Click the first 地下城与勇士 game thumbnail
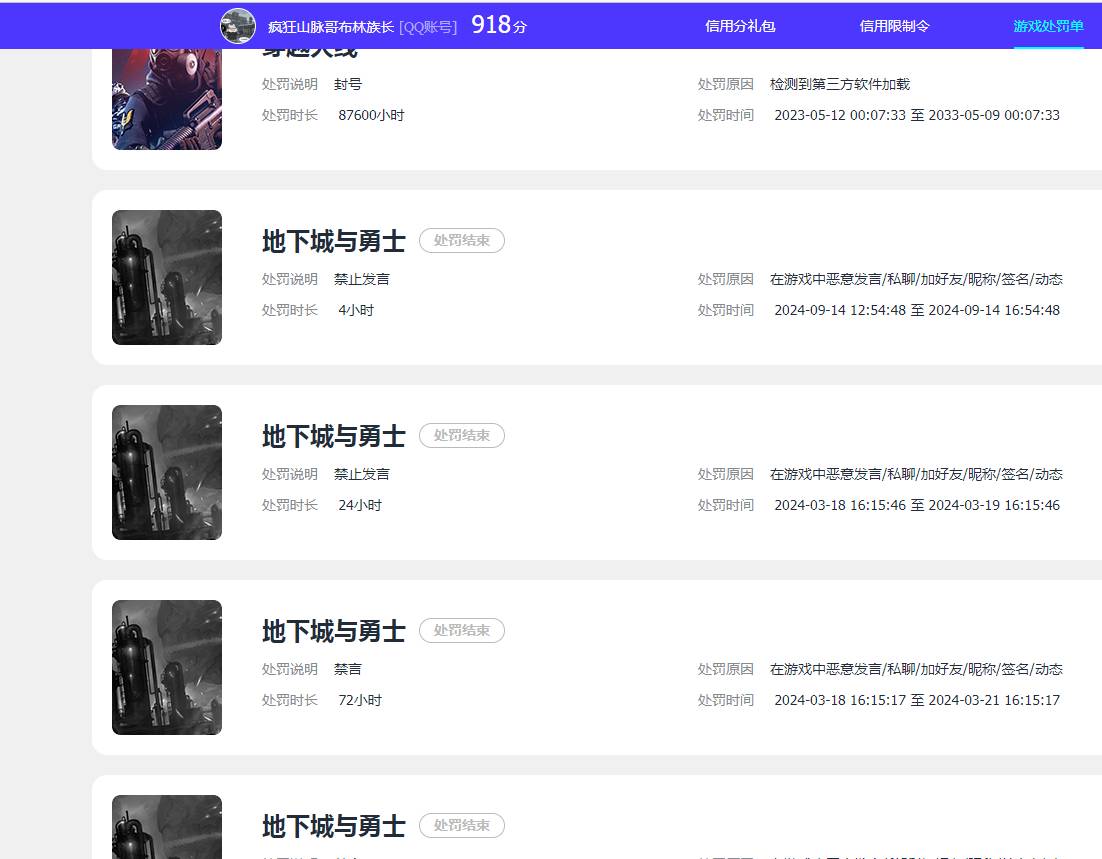 [166, 277]
